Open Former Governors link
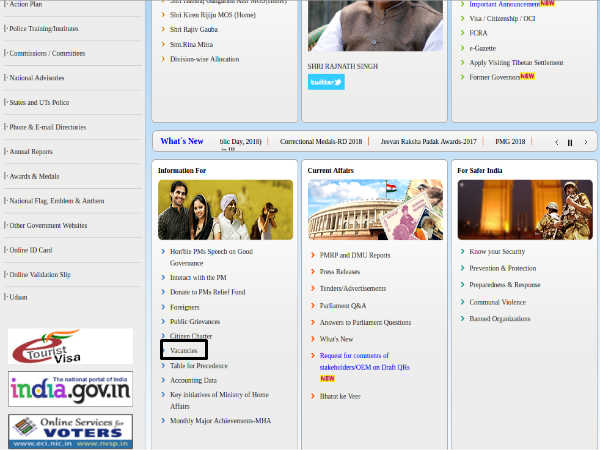600x450 pixels. coord(495,77)
